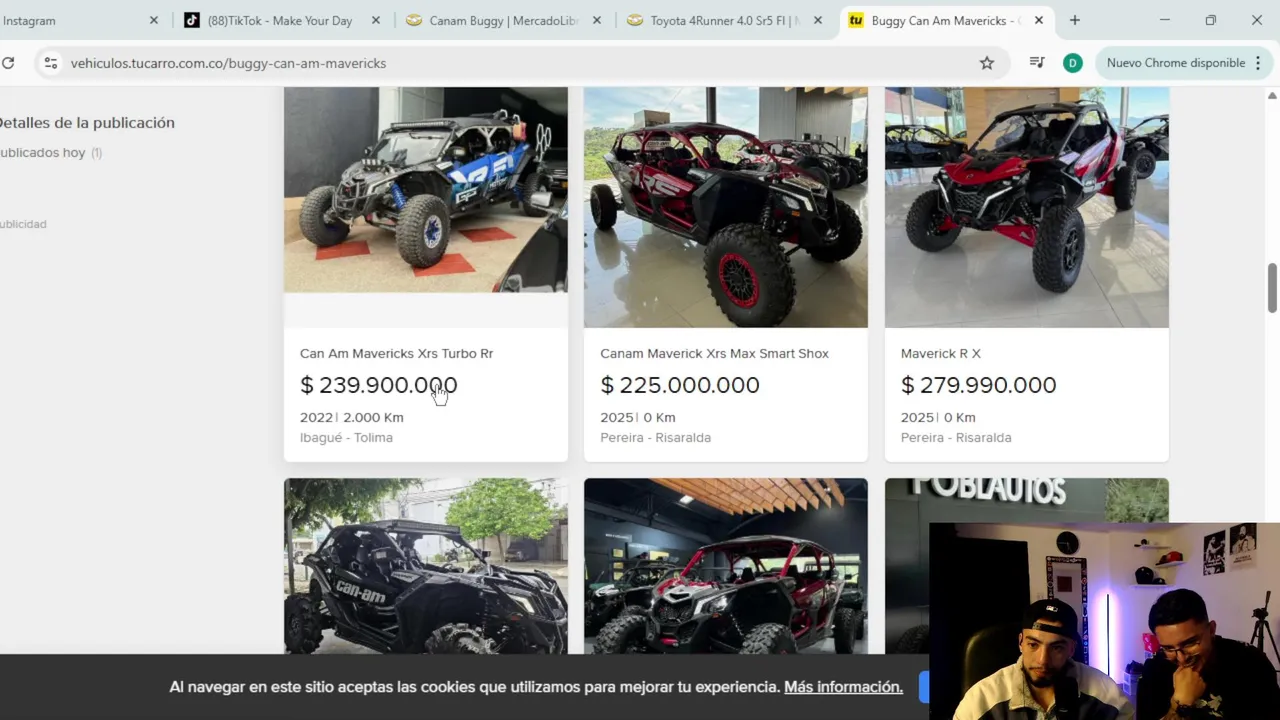Reload the page with the refresh icon

[8, 63]
